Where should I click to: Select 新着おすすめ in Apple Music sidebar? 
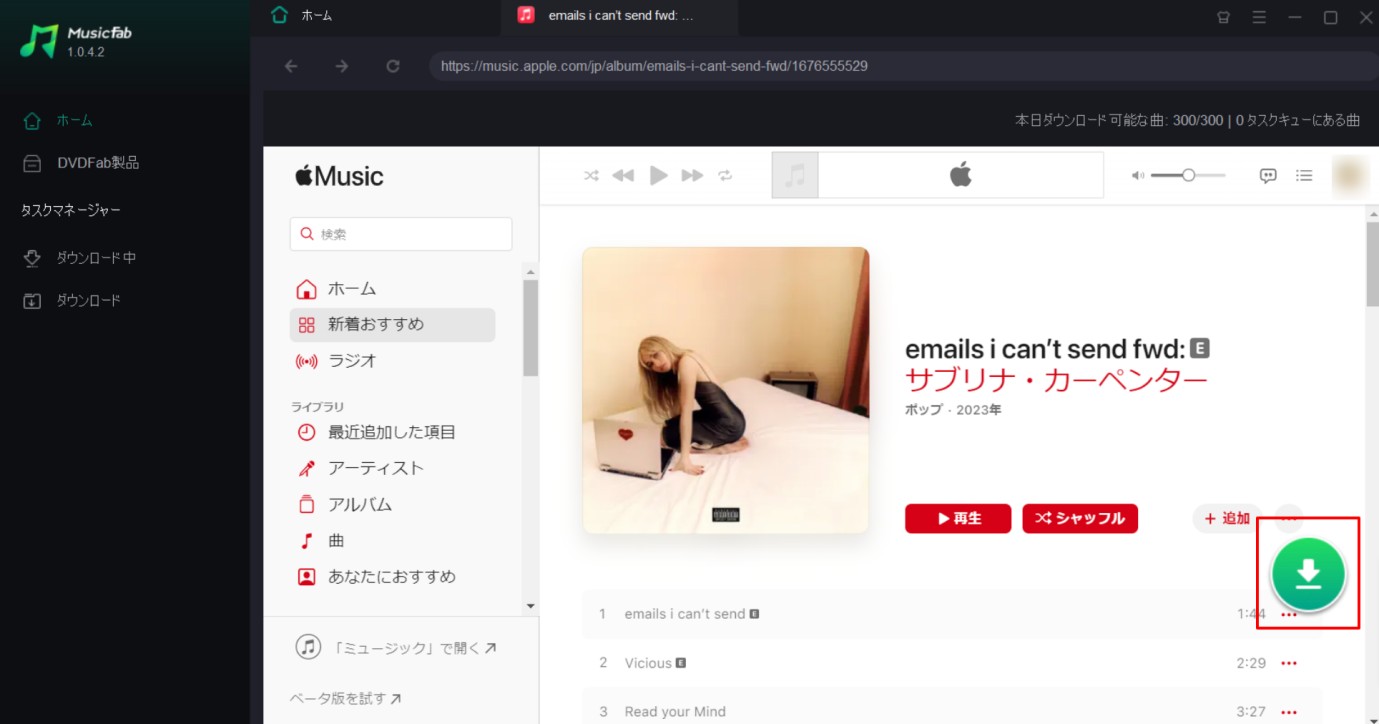[392, 325]
